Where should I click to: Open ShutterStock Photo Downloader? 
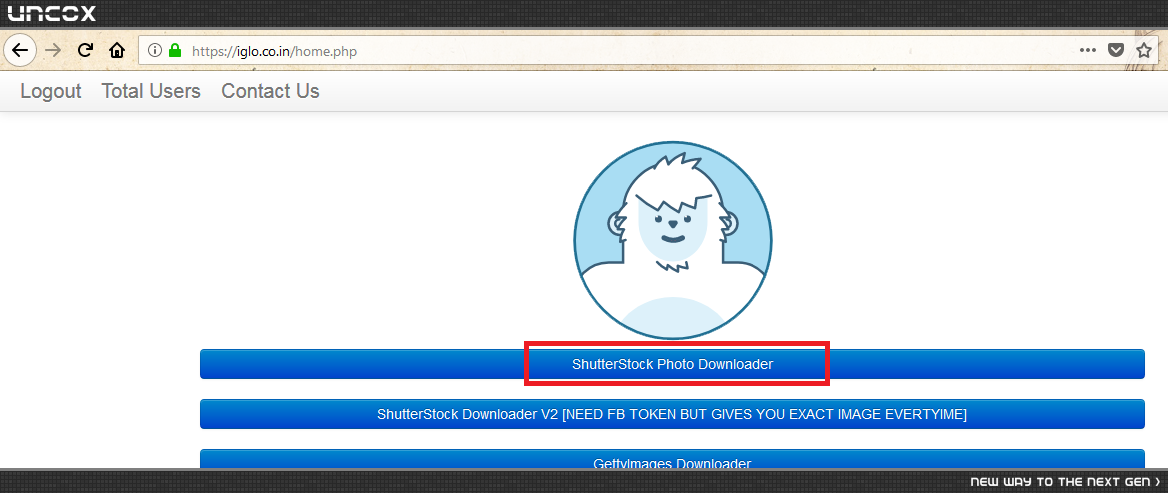click(672, 364)
